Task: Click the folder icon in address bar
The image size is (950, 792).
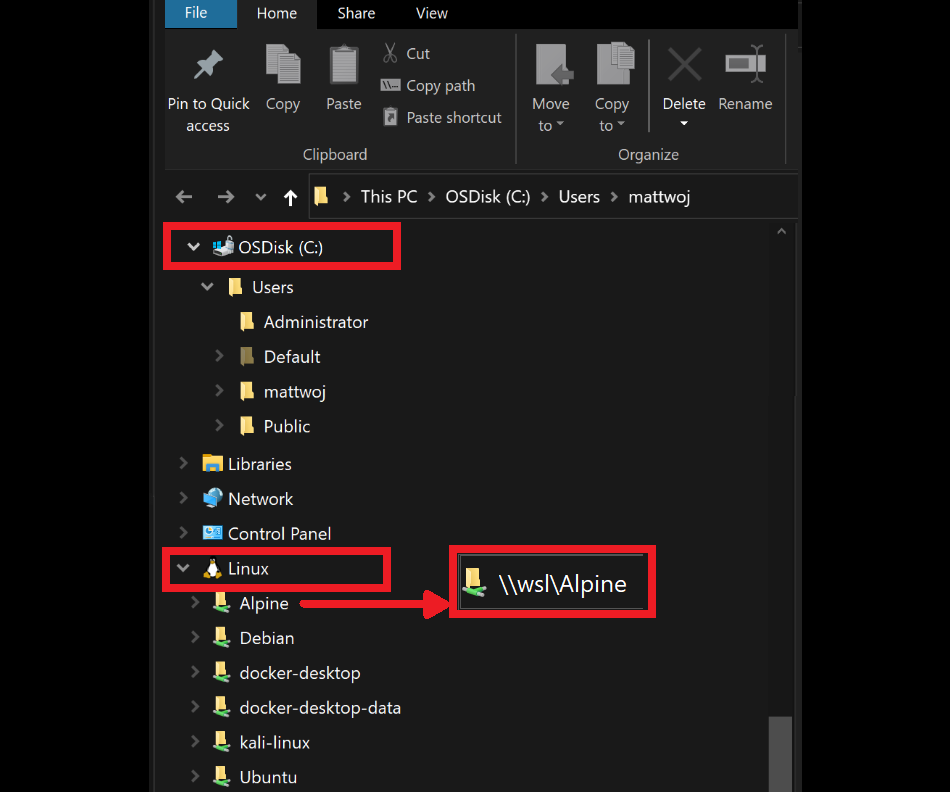Action: 321,196
